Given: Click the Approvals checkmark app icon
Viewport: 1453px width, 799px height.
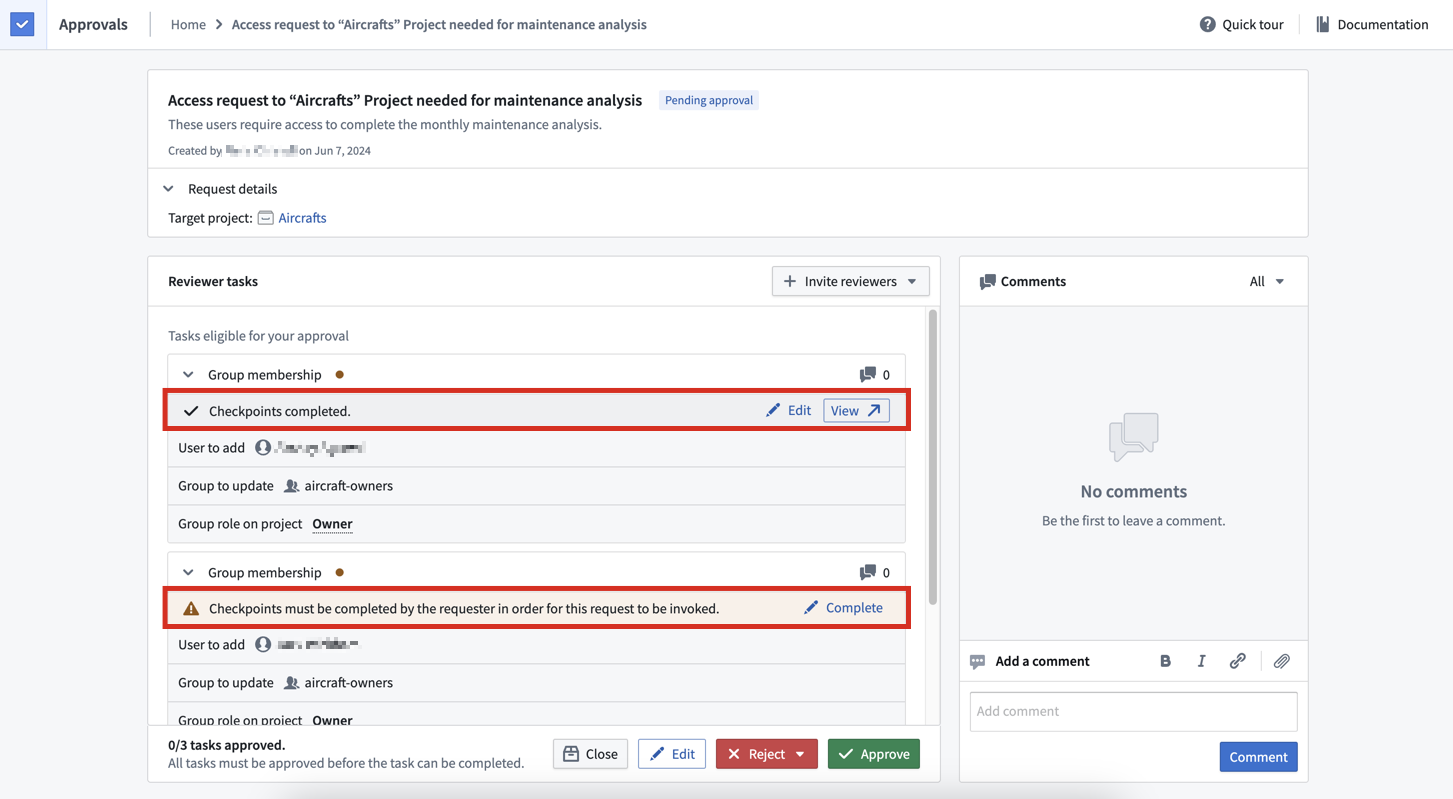Looking at the screenshot, I should click(x=22, y=24).
